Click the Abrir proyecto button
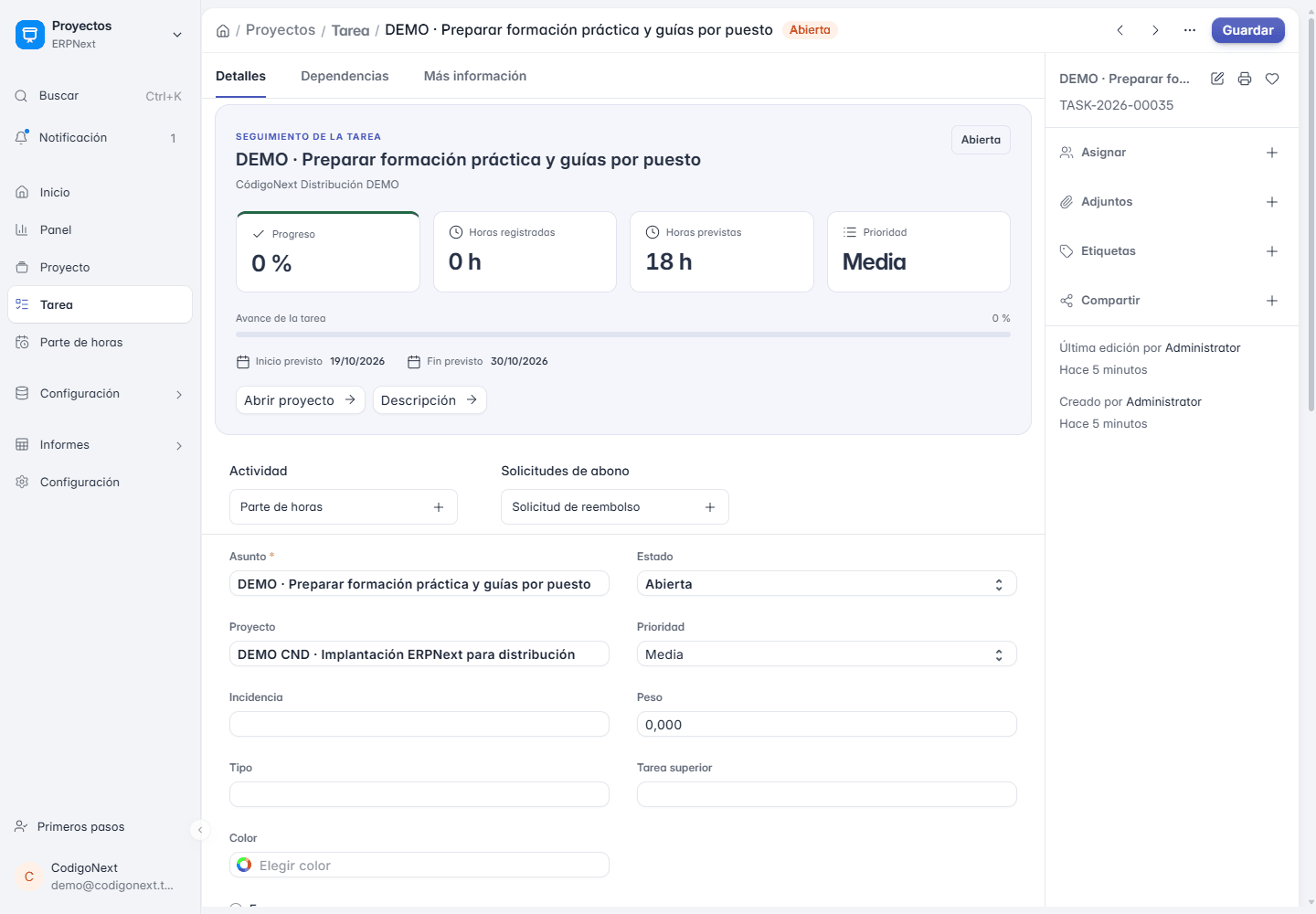Screen dimensions: 1316x914 [x=301, y=400]
